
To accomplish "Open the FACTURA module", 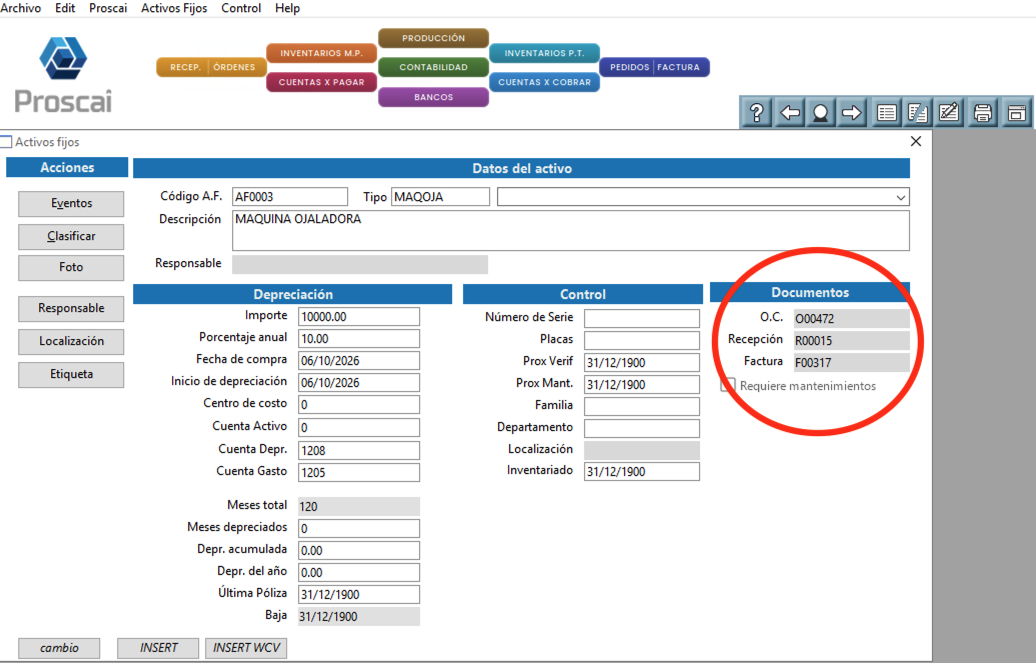I will (x=681, y=67).
